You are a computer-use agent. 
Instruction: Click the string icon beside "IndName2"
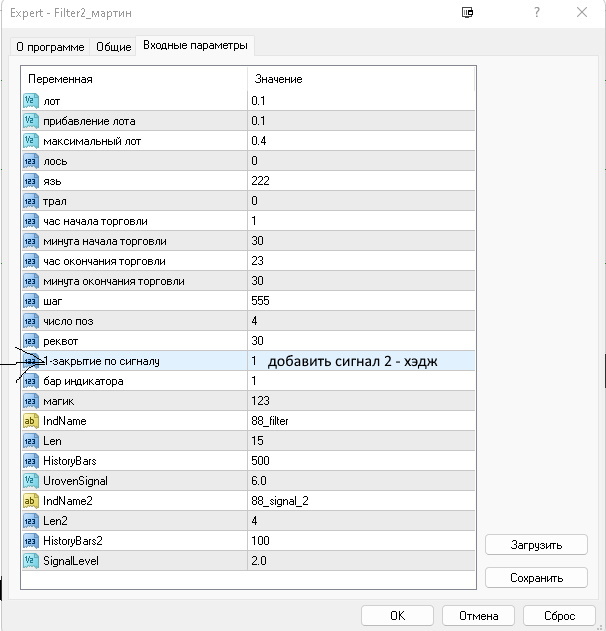click(x=30, y=501)
